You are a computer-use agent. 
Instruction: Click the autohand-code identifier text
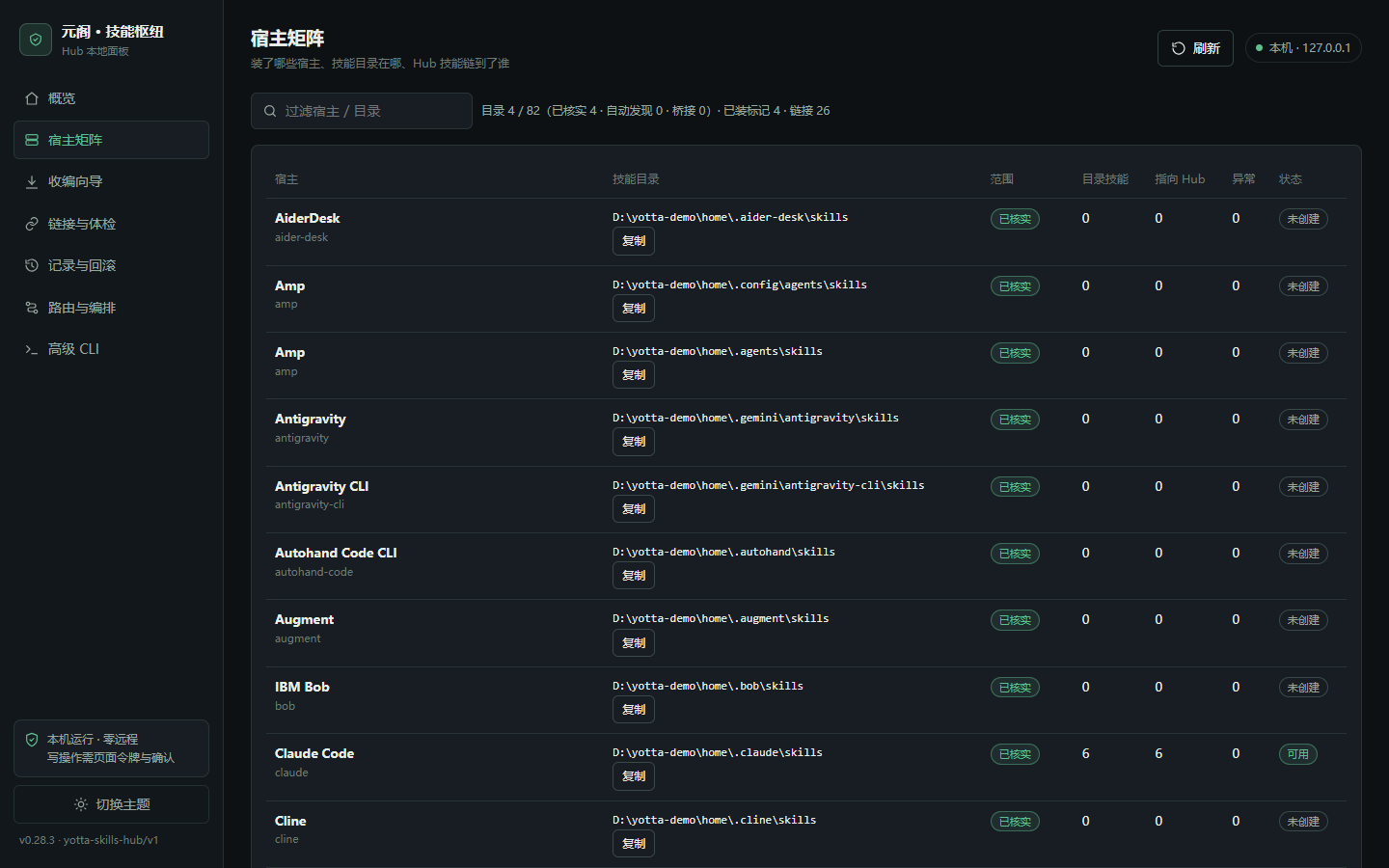[x=313, y=572]
